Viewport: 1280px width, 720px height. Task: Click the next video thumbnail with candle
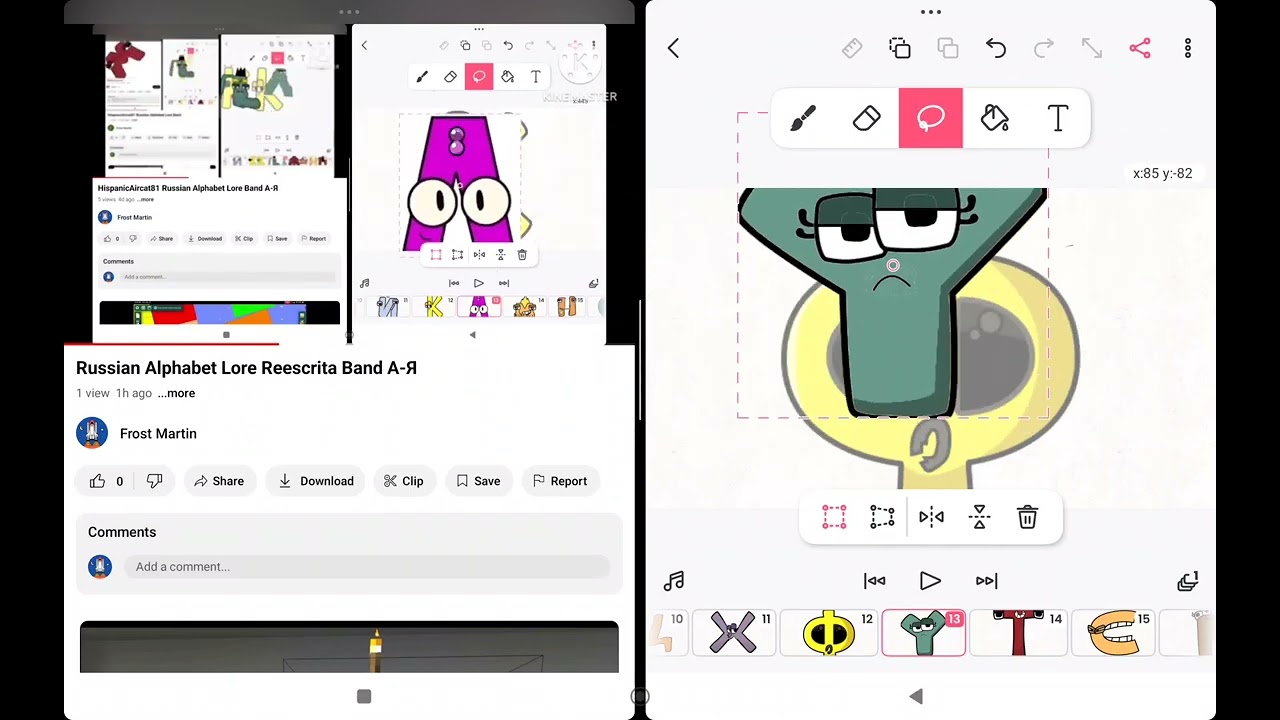[x=349, y=647]
